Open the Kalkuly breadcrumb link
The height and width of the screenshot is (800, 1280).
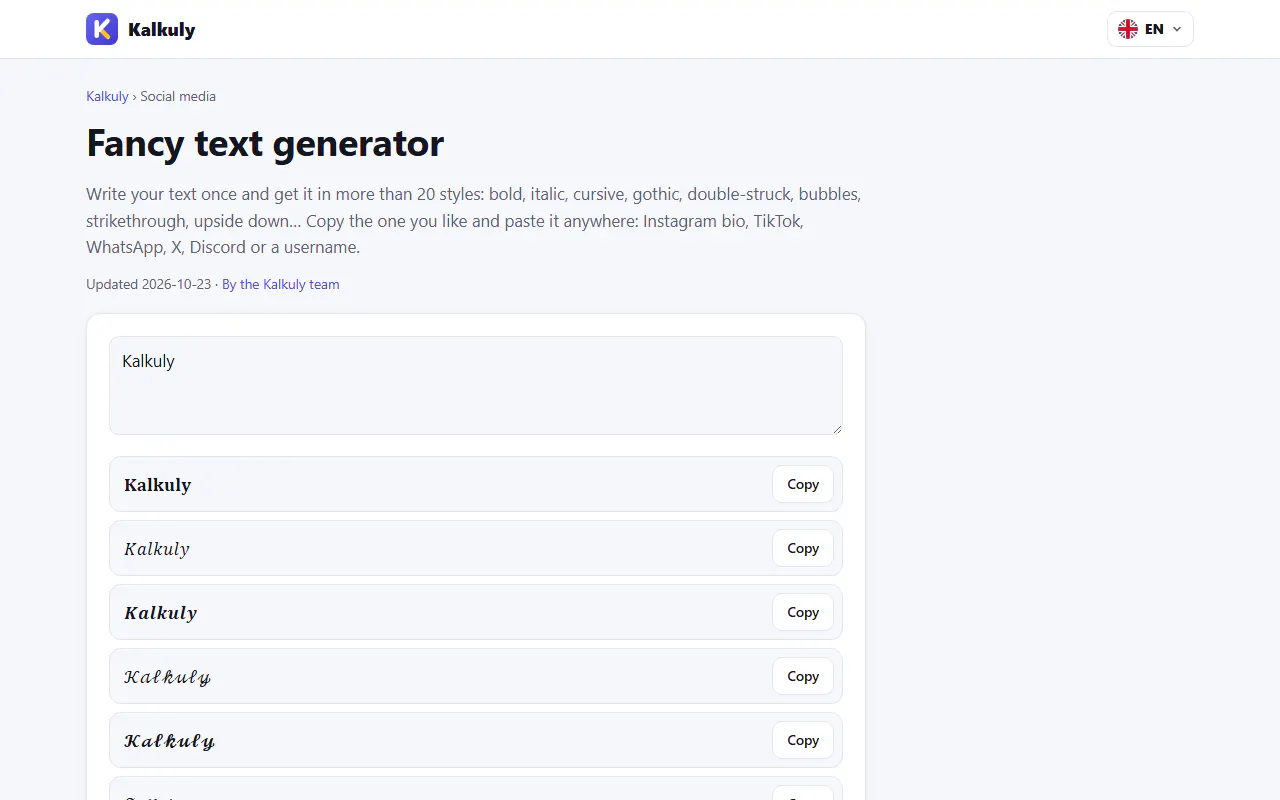click(x=107, y=96)
